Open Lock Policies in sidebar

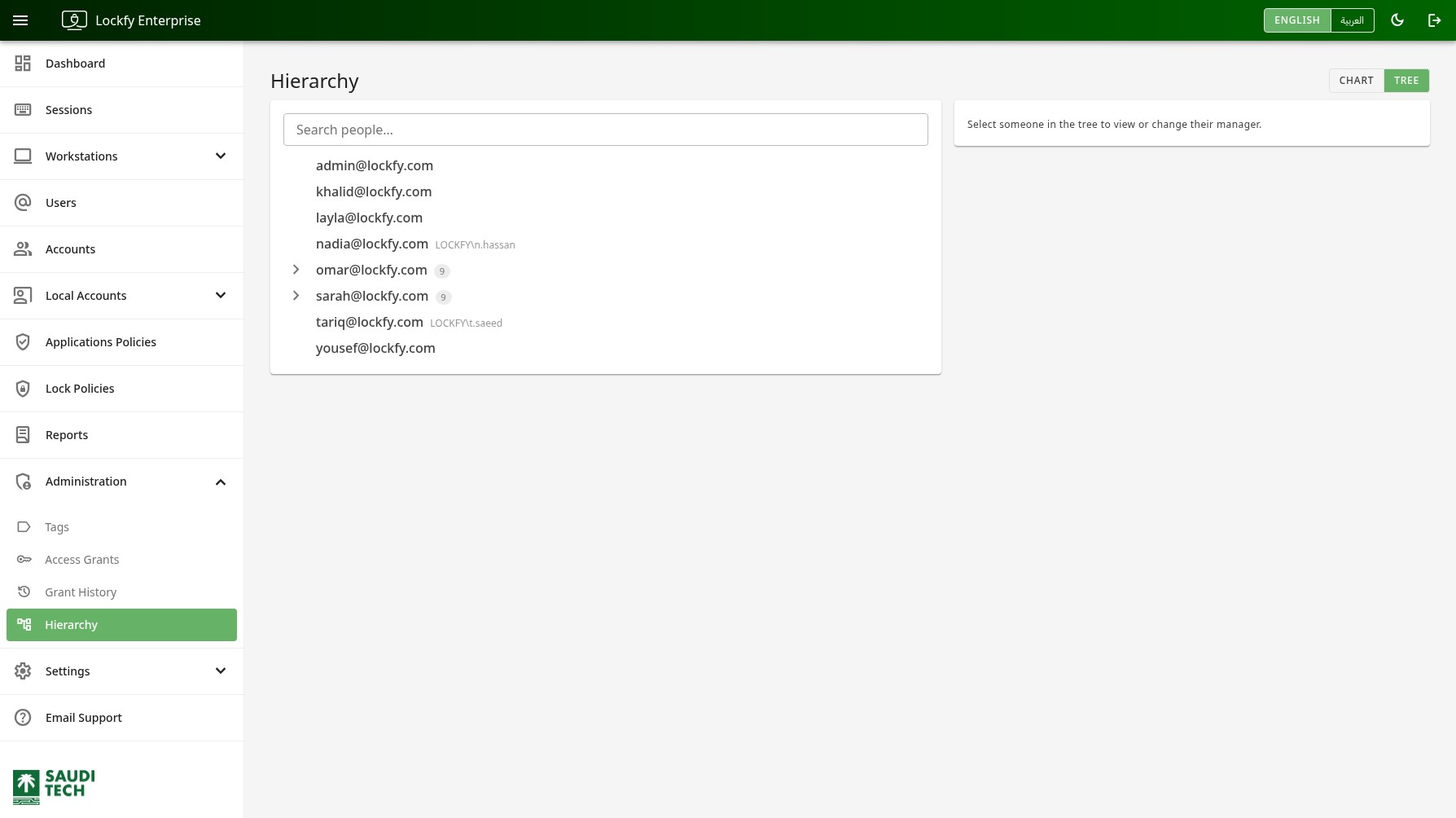tap(121, 389)
